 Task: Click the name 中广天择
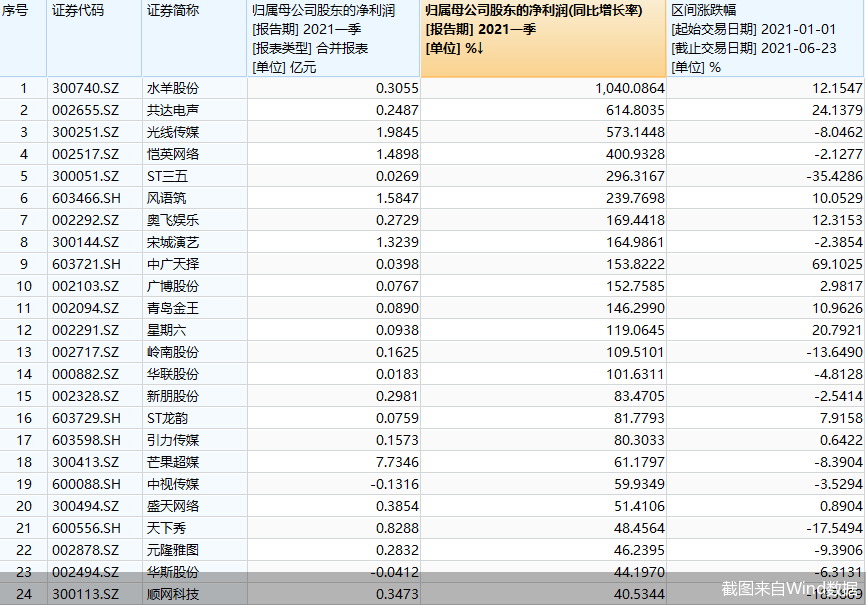click(x=173, y=264)
